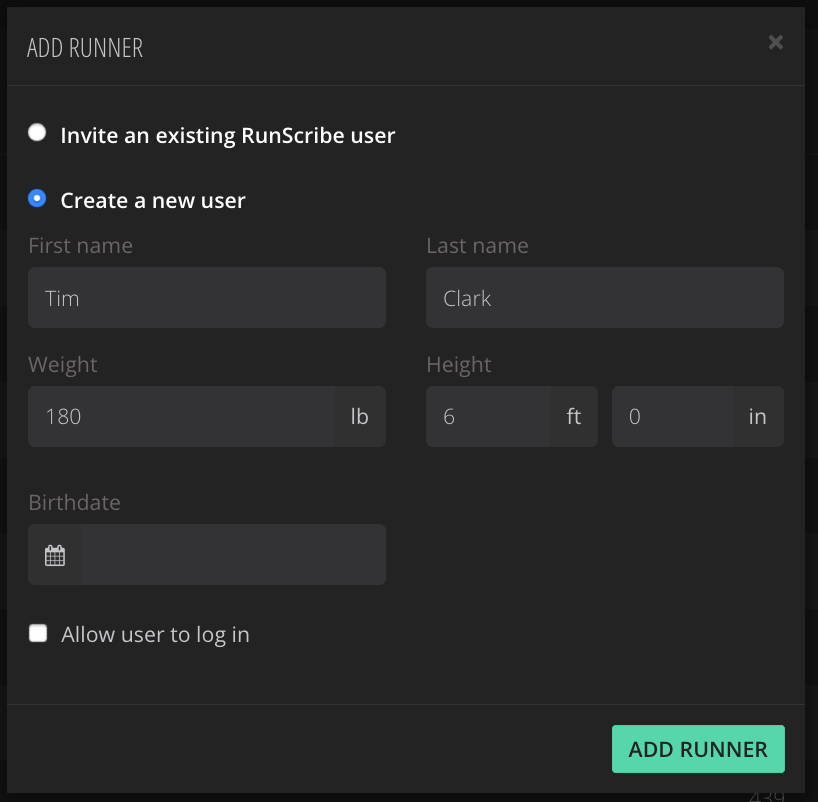The width and height of the screenshot is (818, 802).
Task: Click the Create a new user label
Action: coord(153,200)
